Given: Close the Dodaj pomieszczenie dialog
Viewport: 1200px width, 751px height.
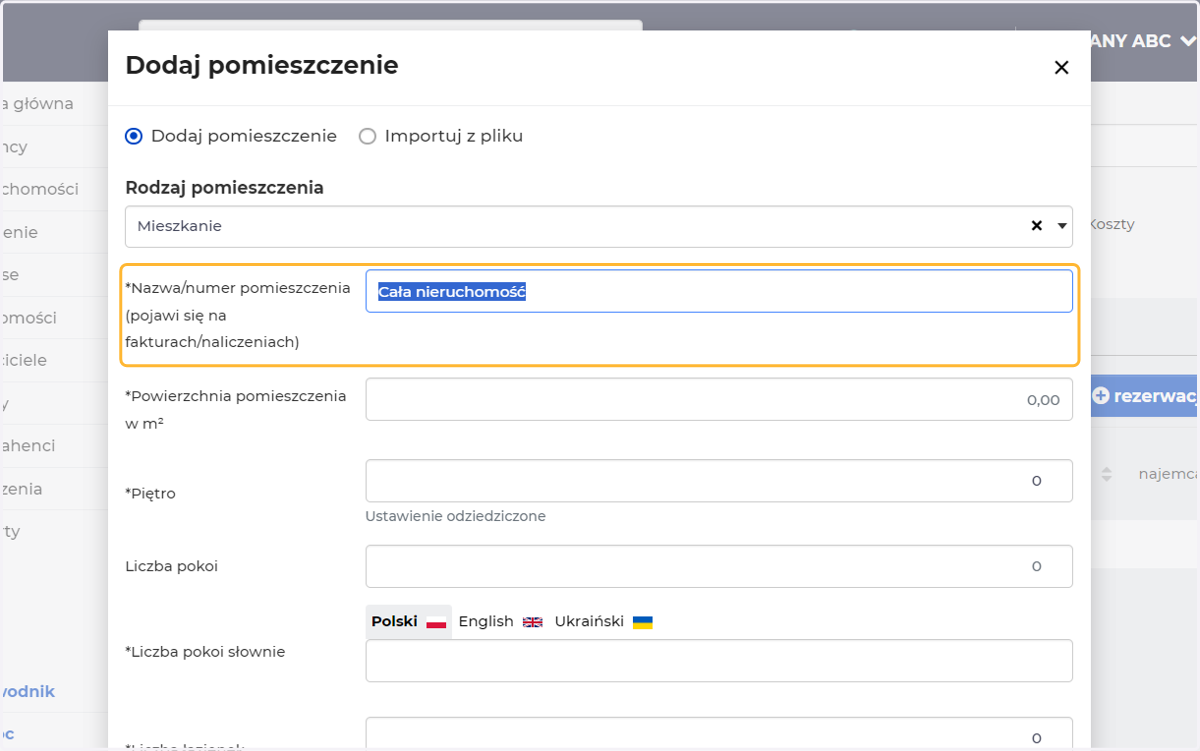Looking at the screenshot, I should [1061, 68].
